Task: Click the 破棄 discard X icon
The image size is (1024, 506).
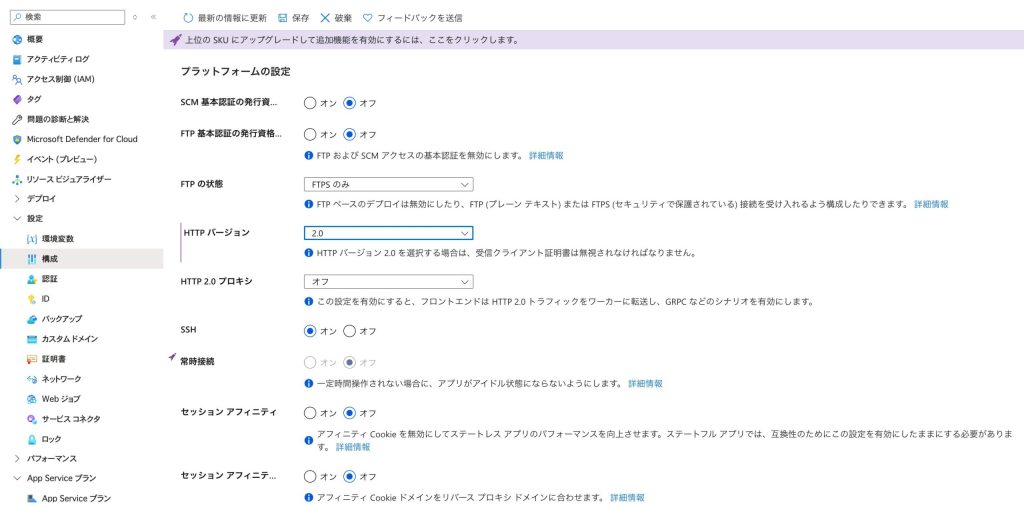Action: tap(325, 18)
